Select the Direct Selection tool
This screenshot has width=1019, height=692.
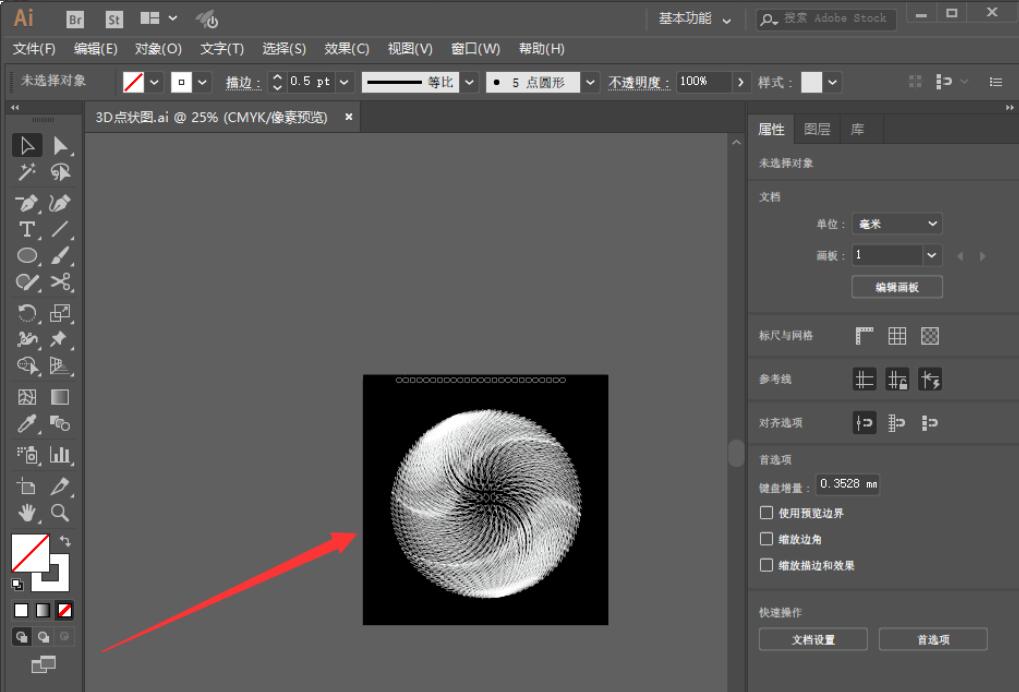pos(60,146)
